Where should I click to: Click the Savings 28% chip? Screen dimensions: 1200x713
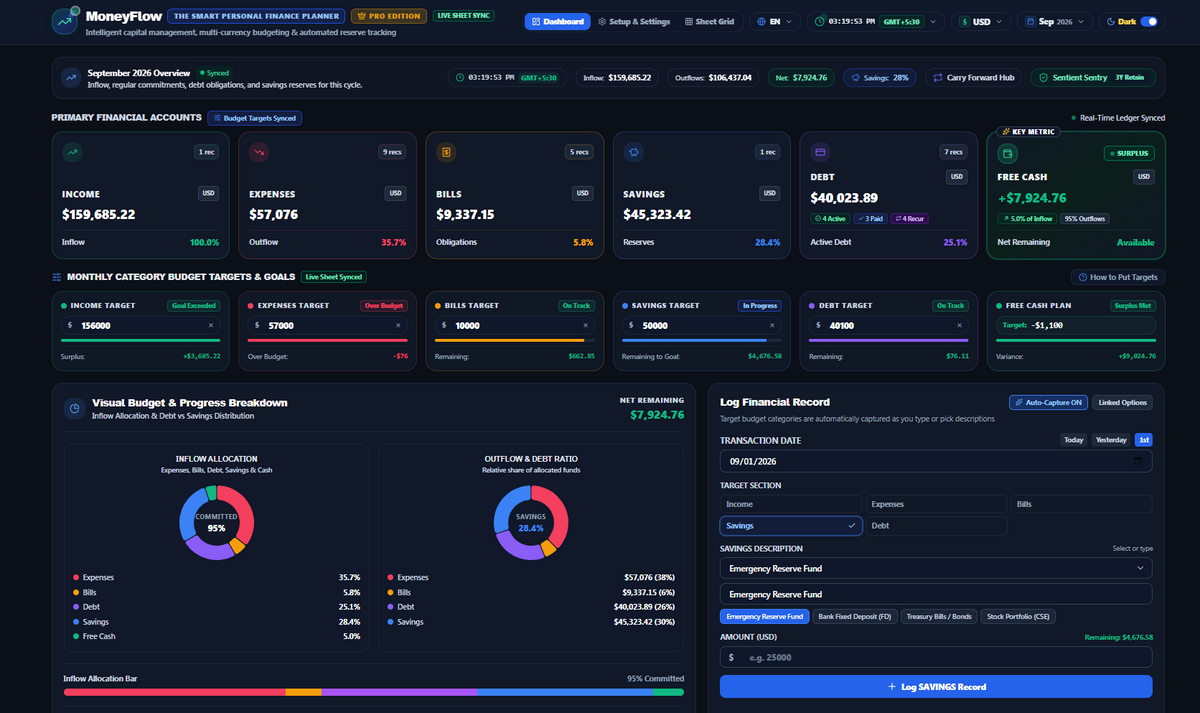880,77
